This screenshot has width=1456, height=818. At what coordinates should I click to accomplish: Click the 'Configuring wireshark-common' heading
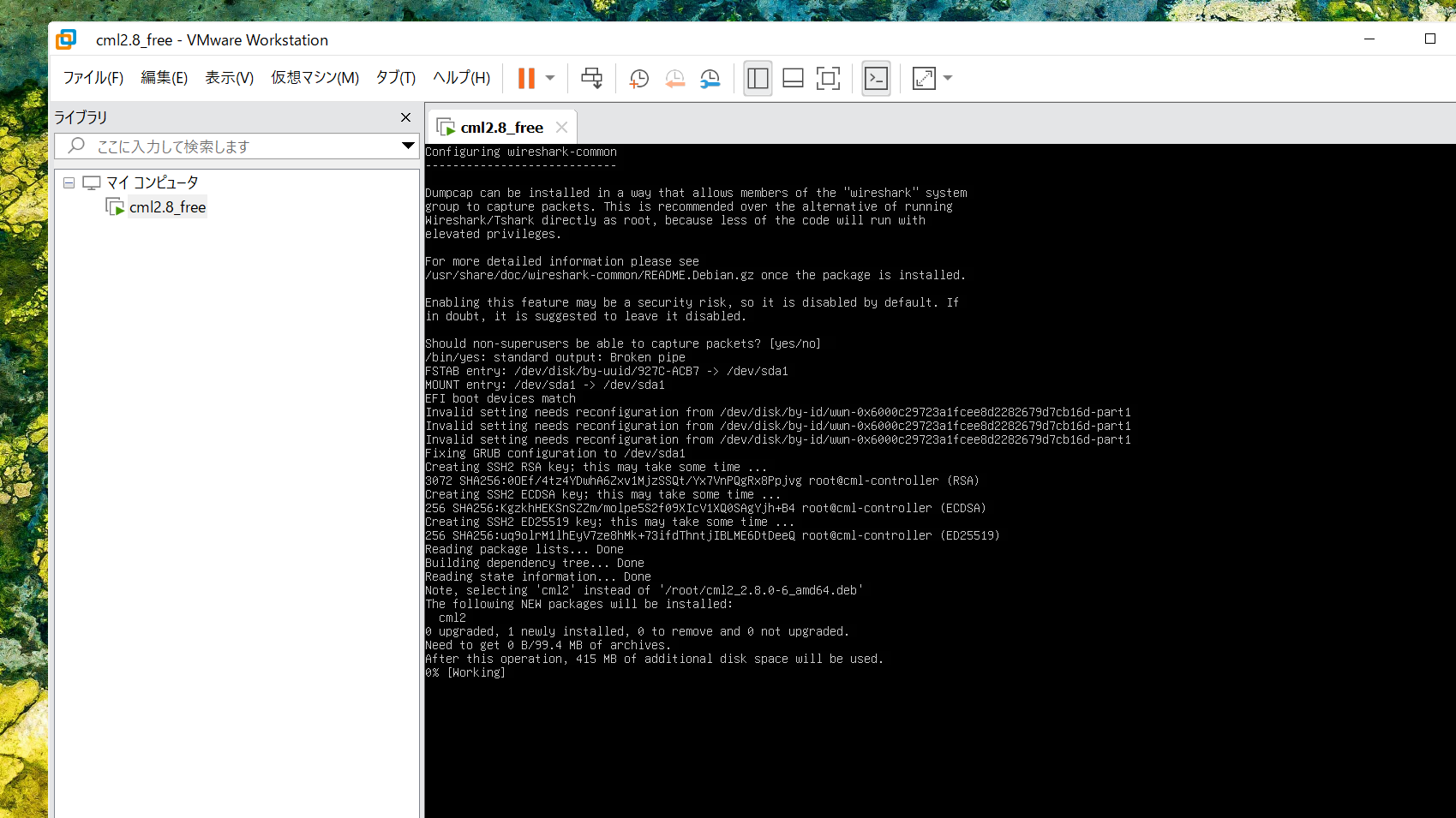tap(521, 152)
